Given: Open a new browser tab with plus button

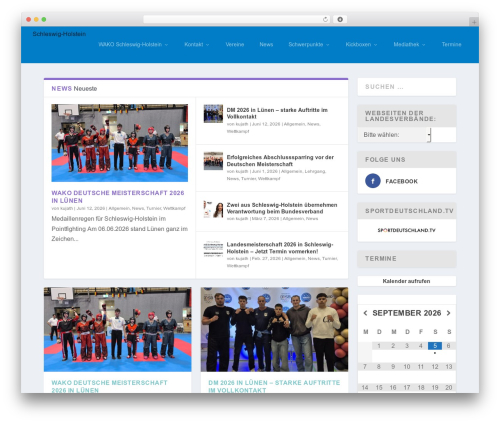Looking at the screenshot, I should click(474, 22).
